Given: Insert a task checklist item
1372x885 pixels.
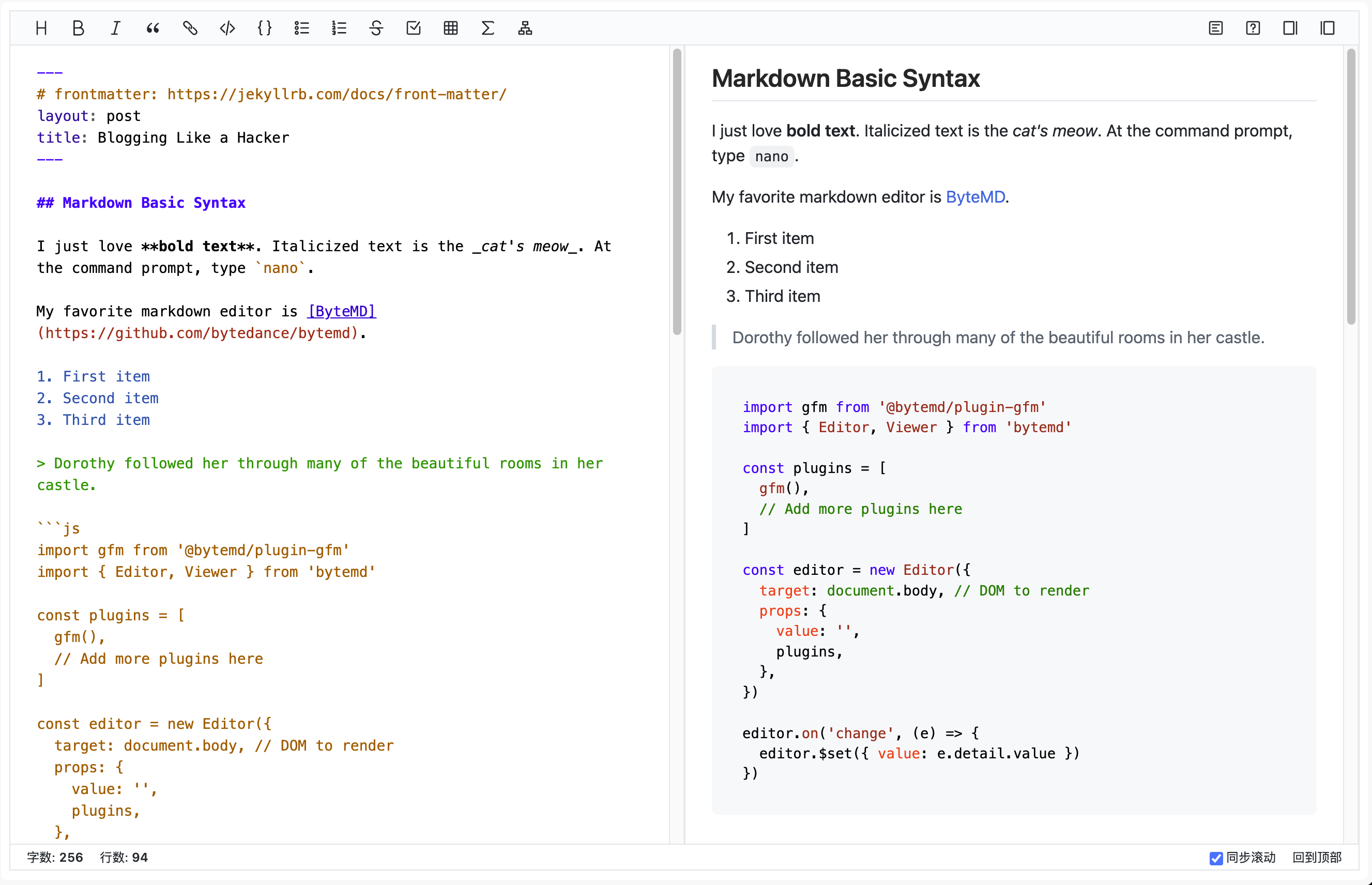Looking at the screenshot, I should [x=414, y=27].
